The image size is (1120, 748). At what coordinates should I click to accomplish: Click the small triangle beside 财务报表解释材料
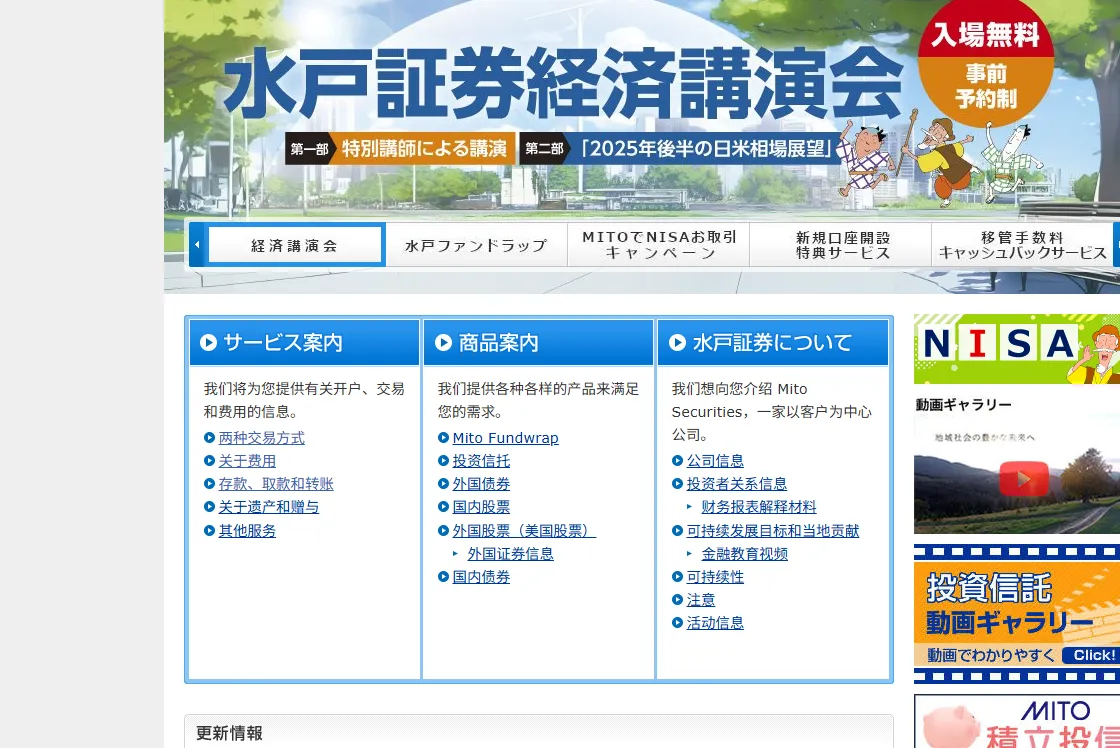[689, 506]
